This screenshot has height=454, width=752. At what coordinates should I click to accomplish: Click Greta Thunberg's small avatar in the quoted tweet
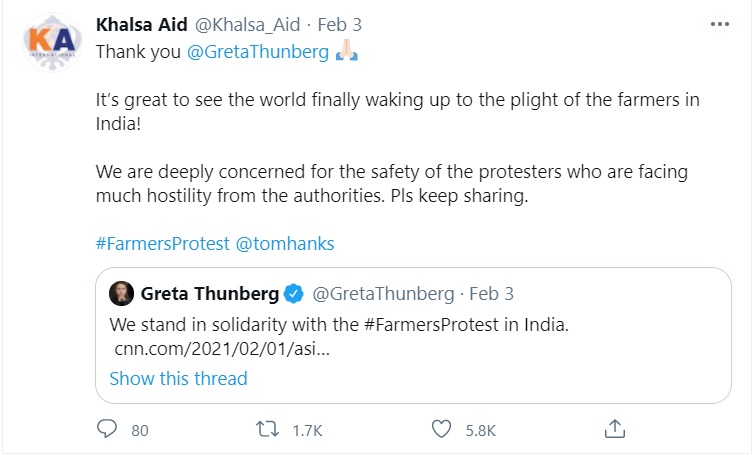pos(121,293)
